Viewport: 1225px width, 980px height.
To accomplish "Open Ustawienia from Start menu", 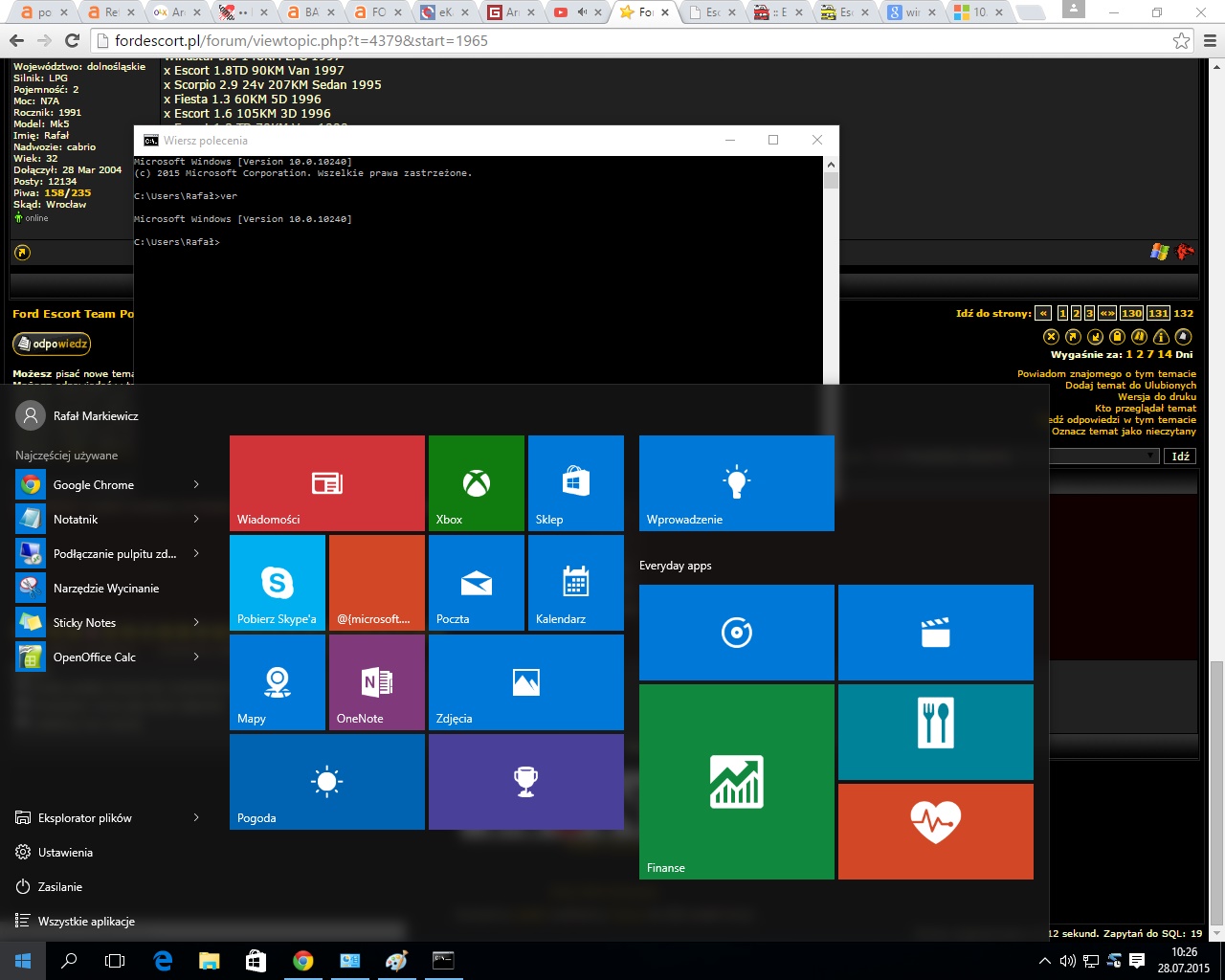I will pos(65,853).
